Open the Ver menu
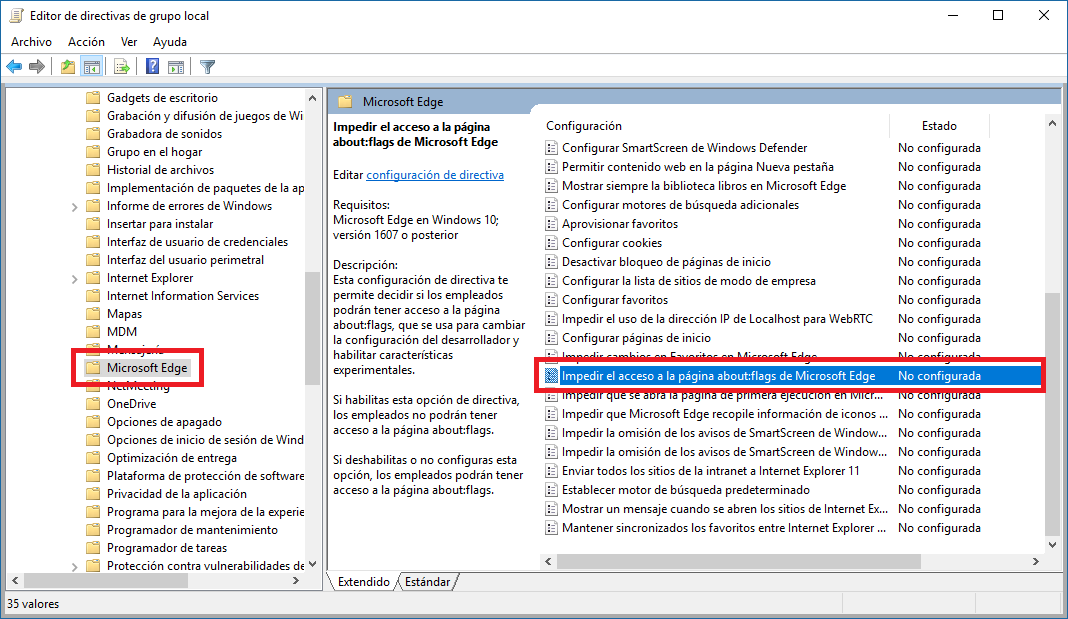This screenshot has width=1068, height=619. [129, 42]
